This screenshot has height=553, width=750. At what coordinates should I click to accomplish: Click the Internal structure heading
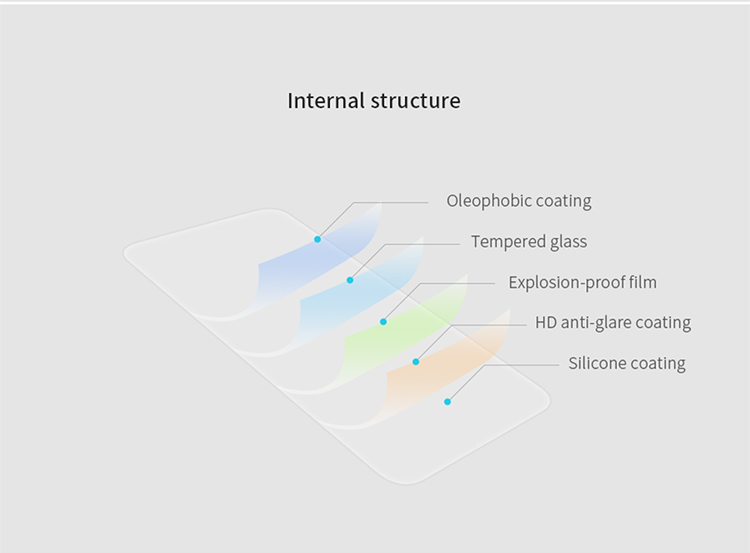coord(374,100)
